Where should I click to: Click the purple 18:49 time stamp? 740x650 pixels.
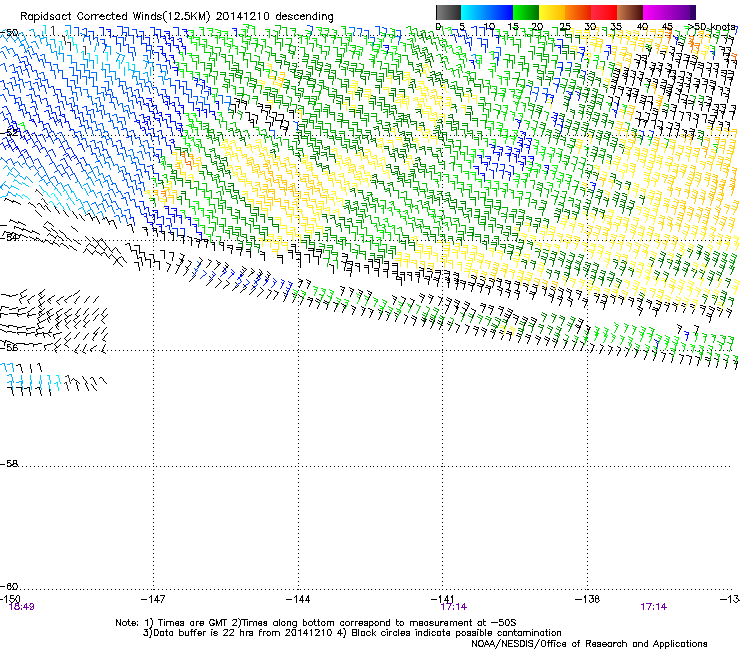[22, 607]
